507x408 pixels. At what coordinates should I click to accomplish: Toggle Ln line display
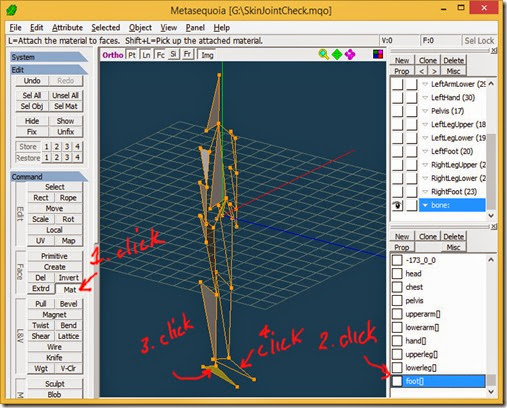coord(146,55)
